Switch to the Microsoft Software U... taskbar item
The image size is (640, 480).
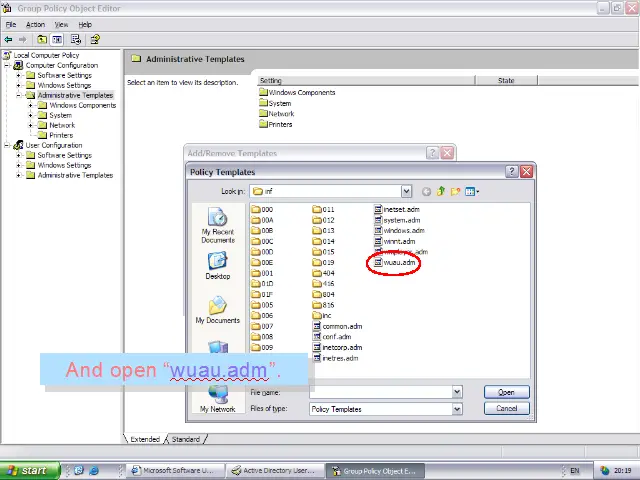coord(175,471)
